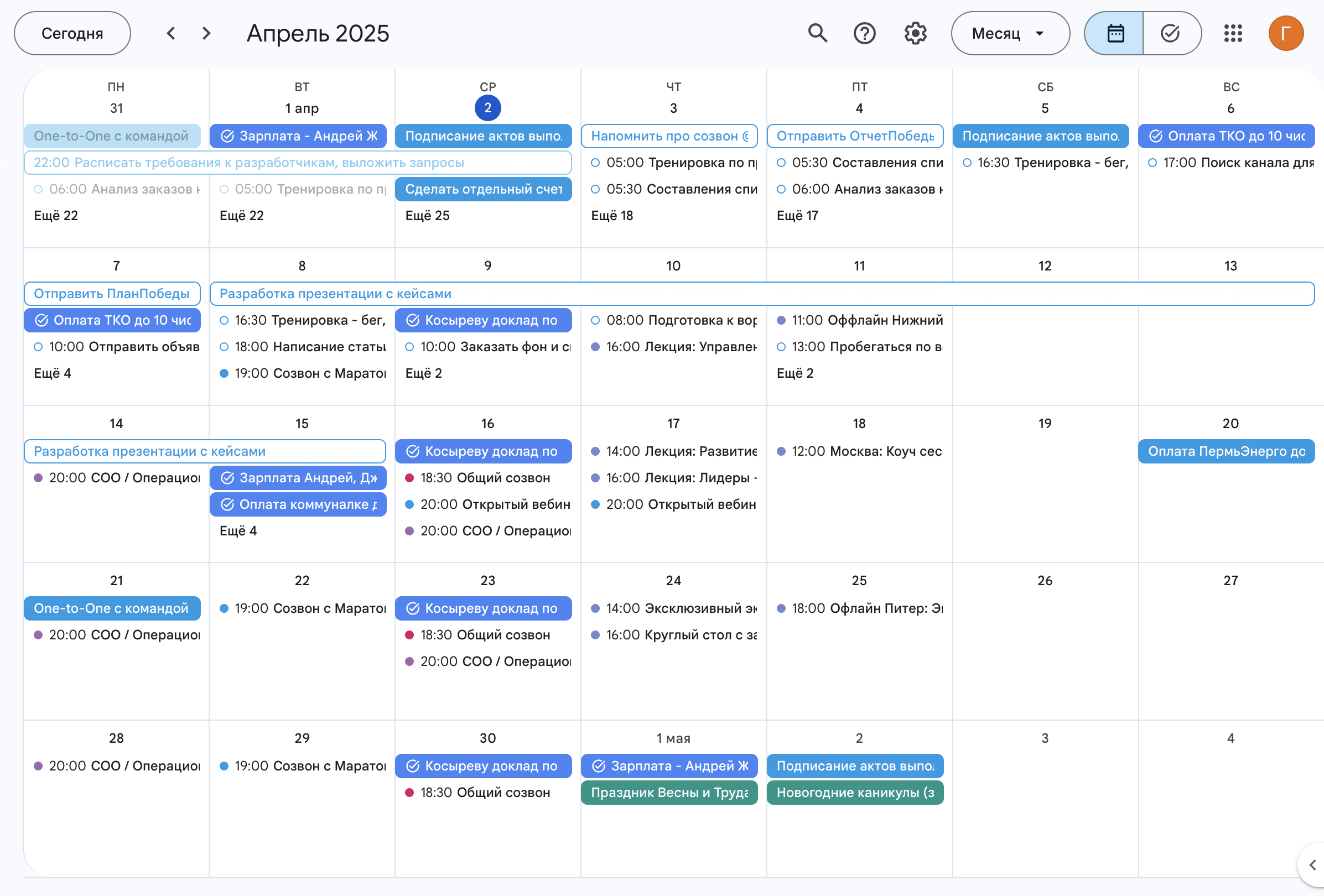Expand 'Ещё 18' events on April 3
Viewport: 1324px width, 896px height.
pos(612,215)
